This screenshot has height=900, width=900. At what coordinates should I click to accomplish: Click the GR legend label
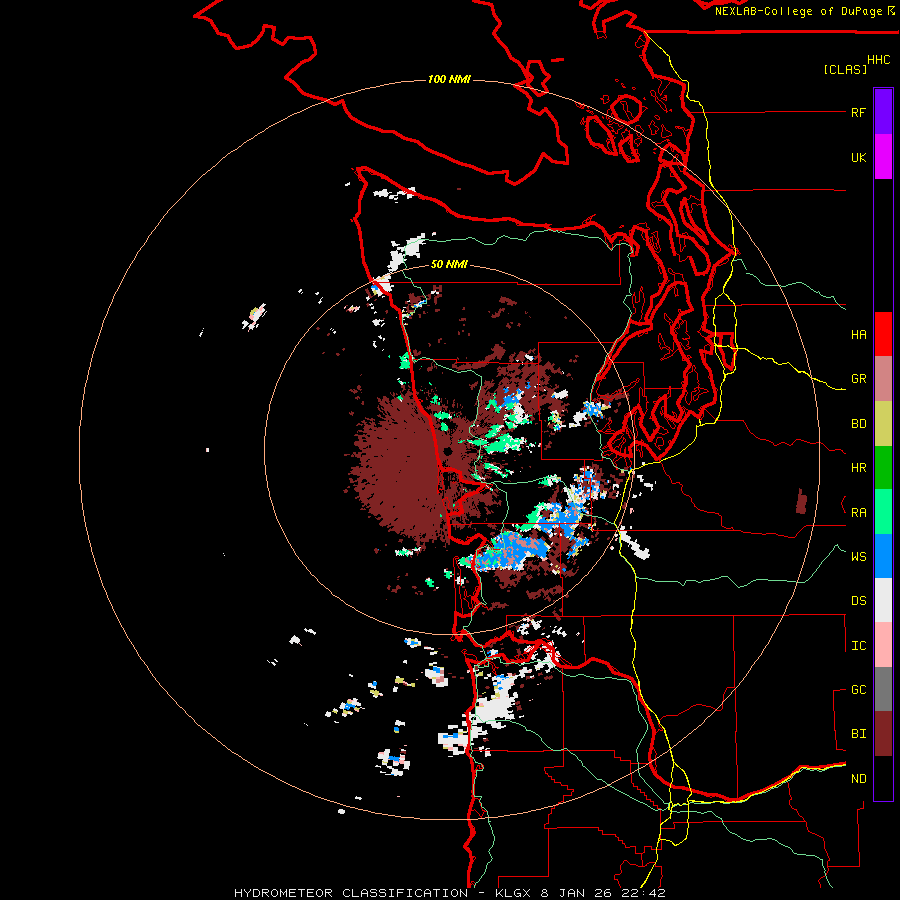click(858, 379)
